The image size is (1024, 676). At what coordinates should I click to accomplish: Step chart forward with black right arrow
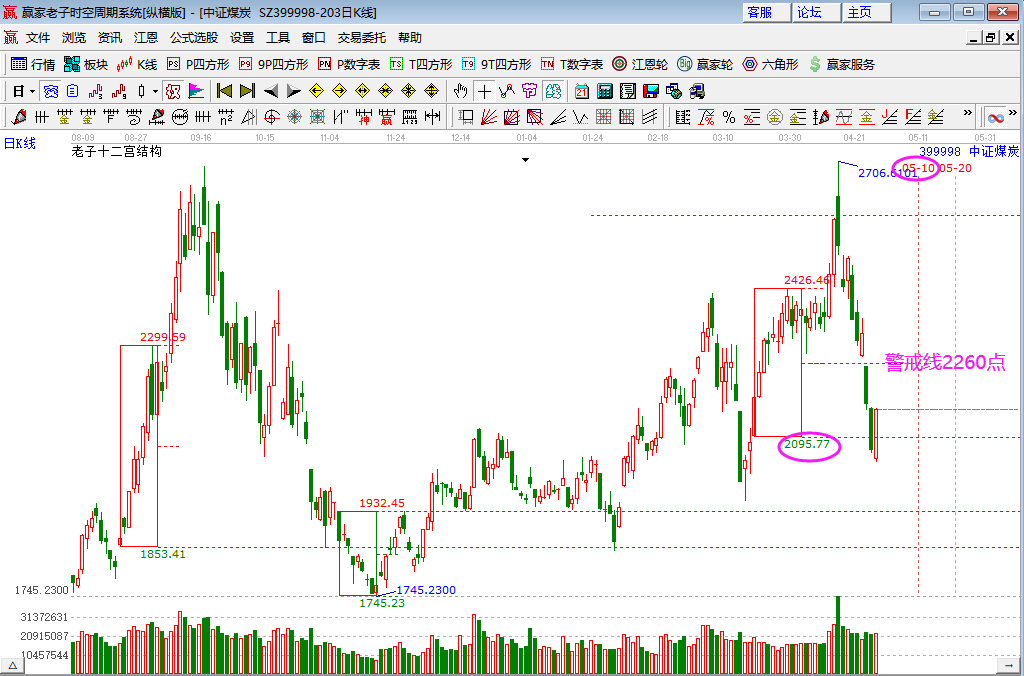[294, 91]
